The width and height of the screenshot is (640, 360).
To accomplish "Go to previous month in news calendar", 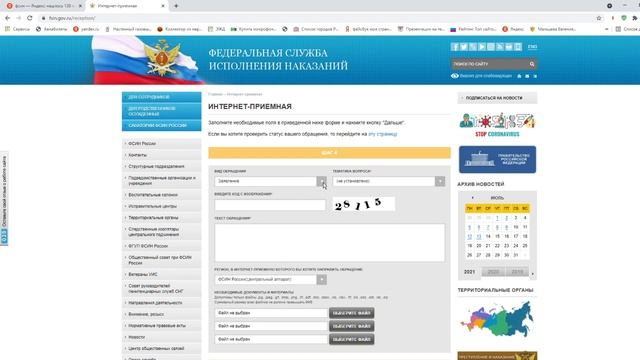I will click(x=473, y=198).
